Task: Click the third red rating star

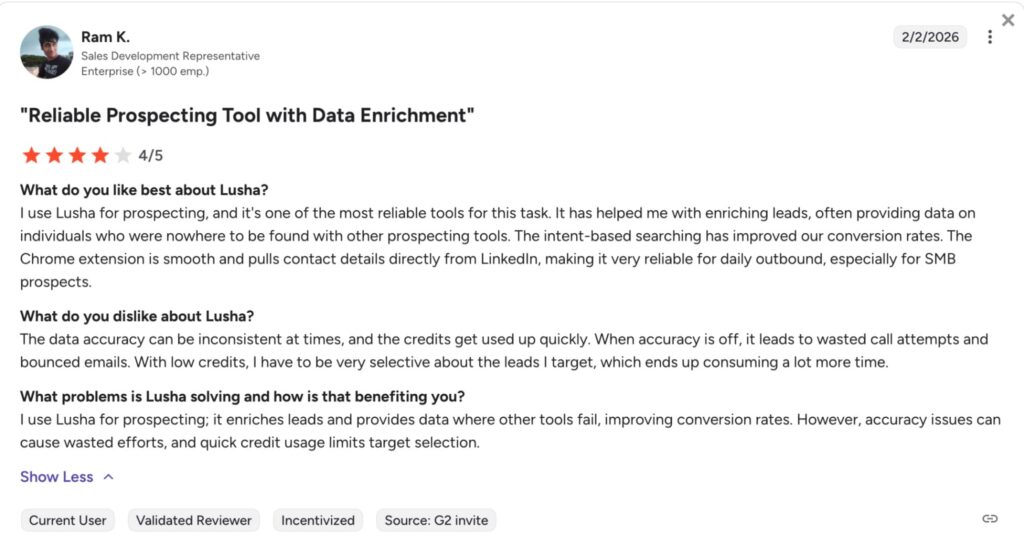Action: click(77, 155)
